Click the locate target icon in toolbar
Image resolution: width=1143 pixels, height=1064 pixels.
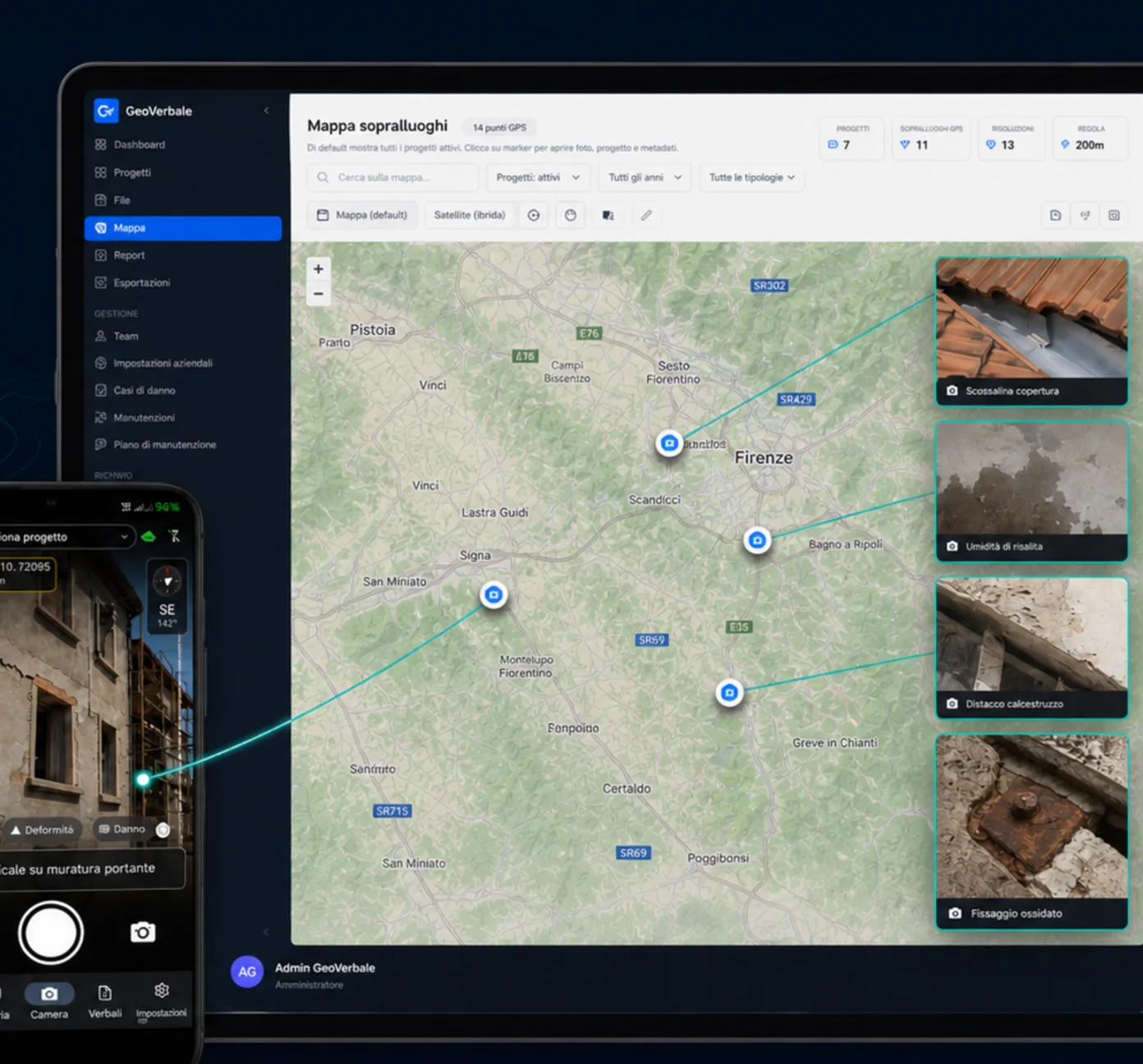click(x=534, y=215)
